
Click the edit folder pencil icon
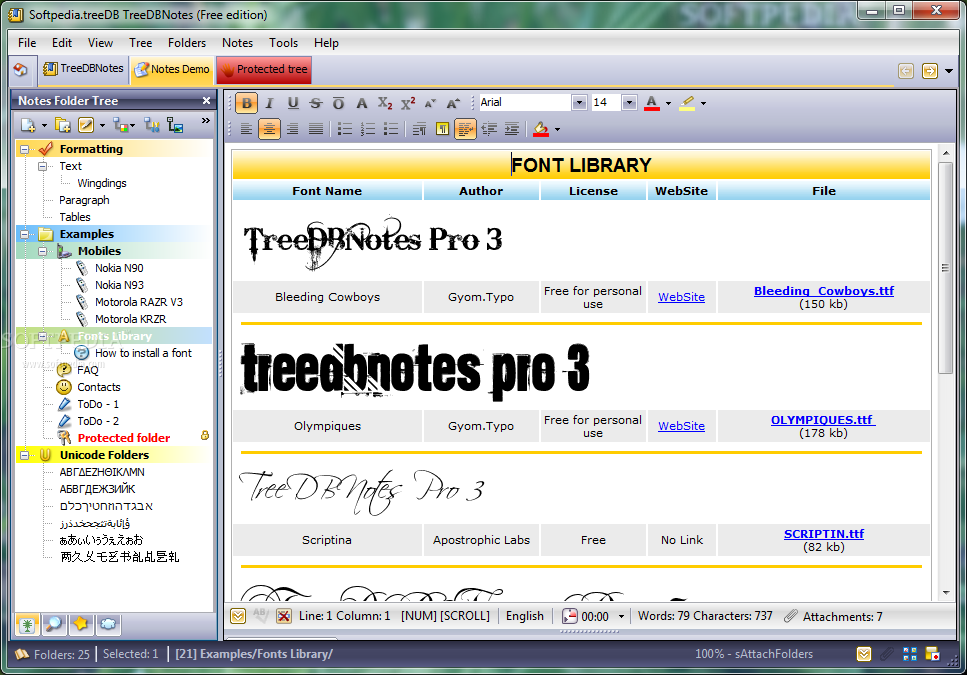tap(86, 125)
